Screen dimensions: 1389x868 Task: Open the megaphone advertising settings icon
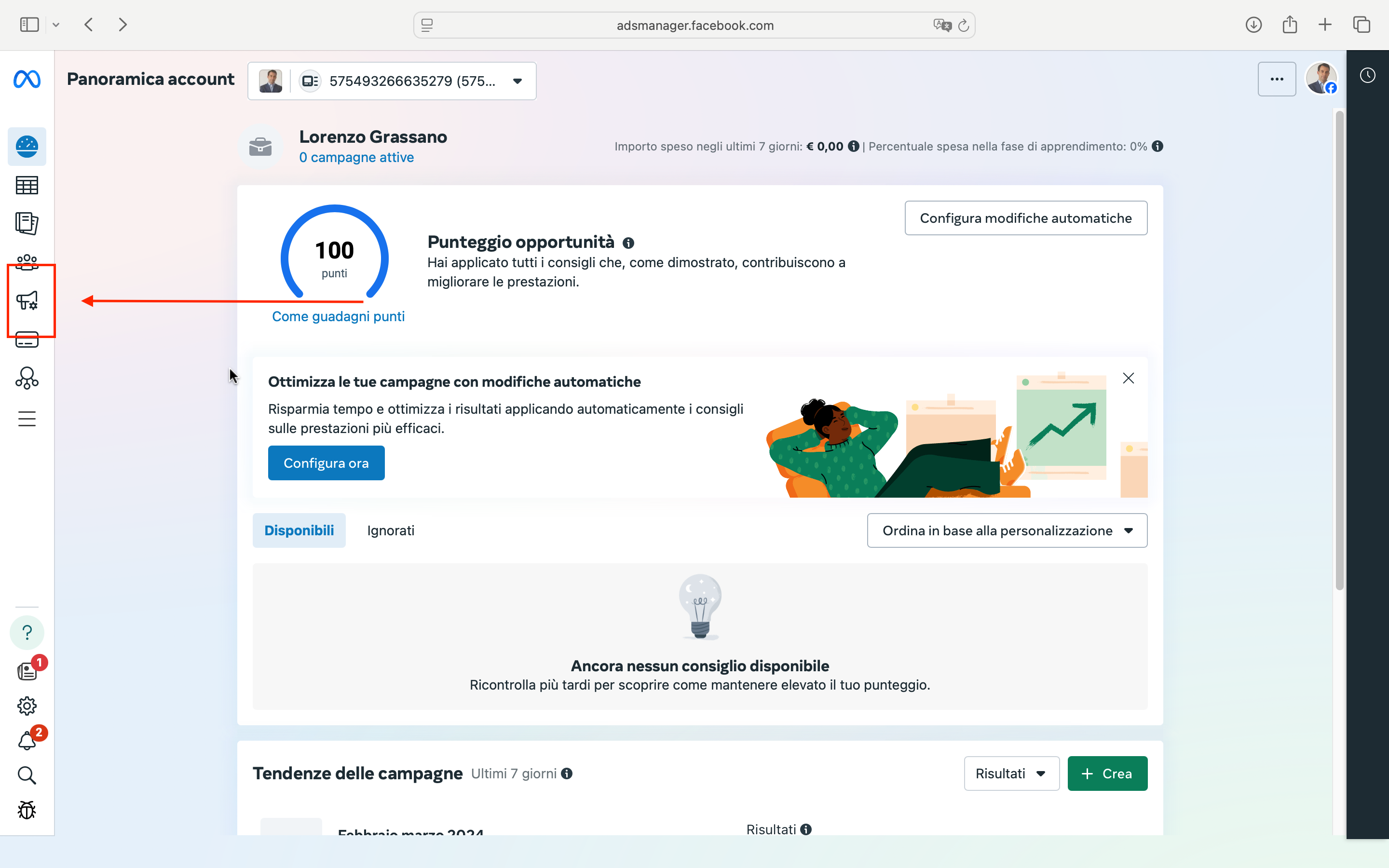[x=27, y=300]
